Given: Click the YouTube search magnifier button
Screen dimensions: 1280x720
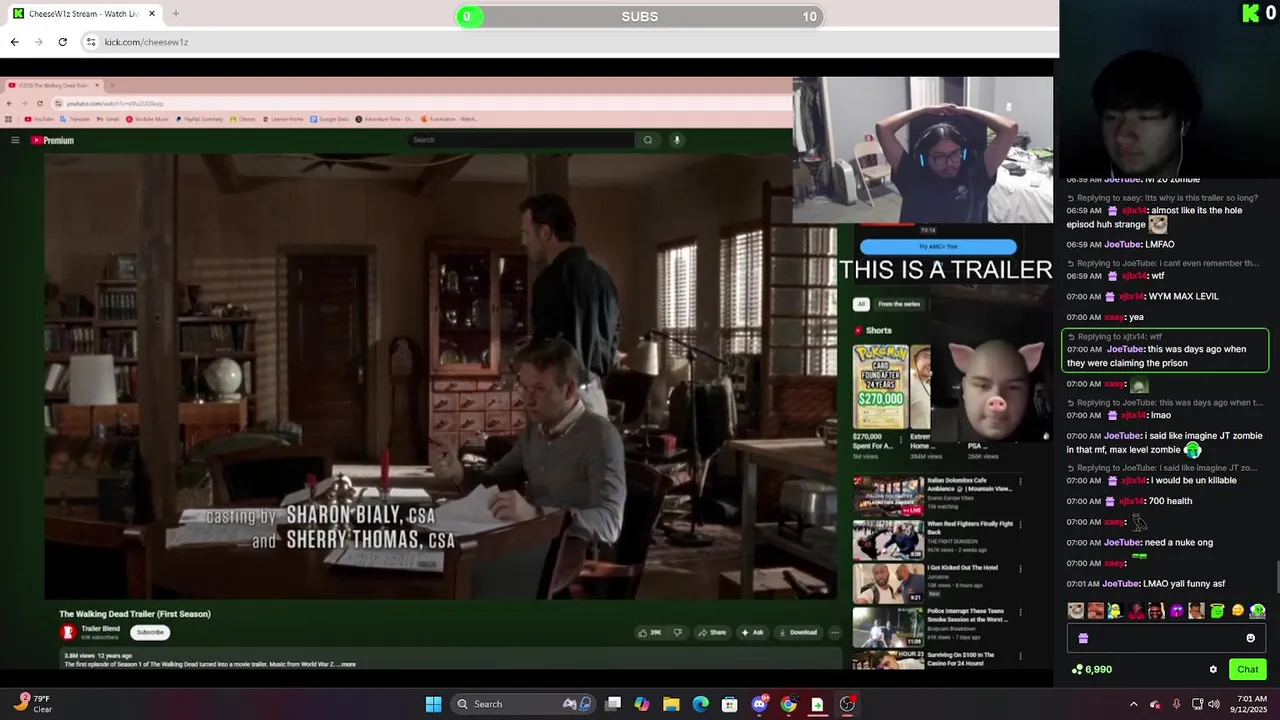Looking at the screenshot, I should [x=648, y=140].
